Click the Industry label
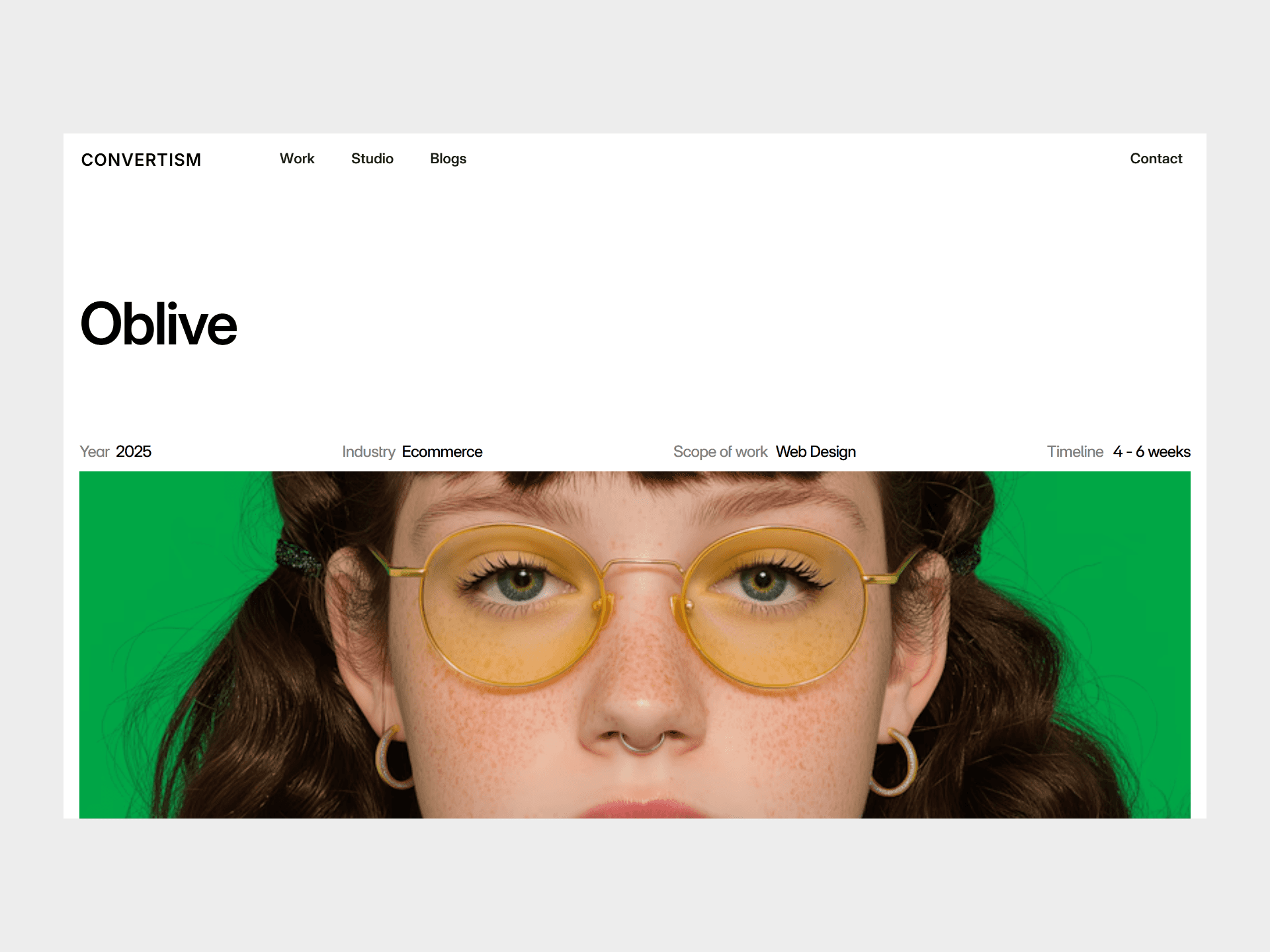This screenshot has width=1270, height=952. [368, 452]
